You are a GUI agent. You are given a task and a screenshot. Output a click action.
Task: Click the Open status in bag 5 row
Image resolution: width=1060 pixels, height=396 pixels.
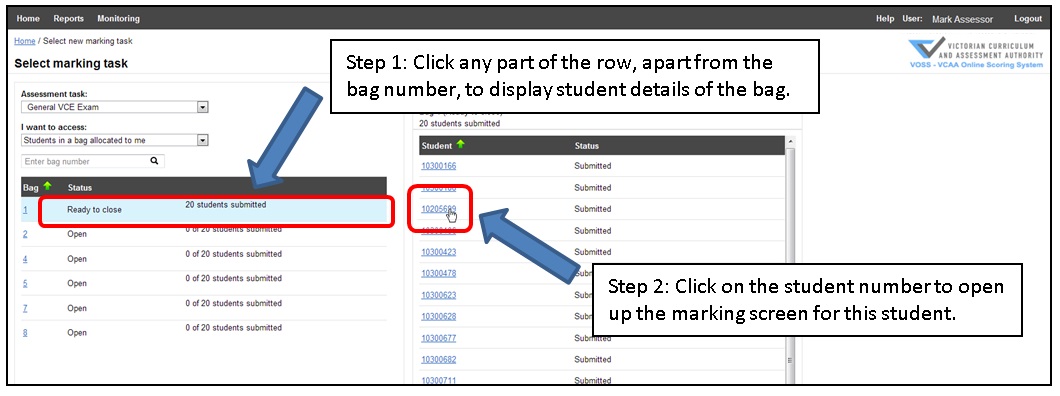[77, 284]
